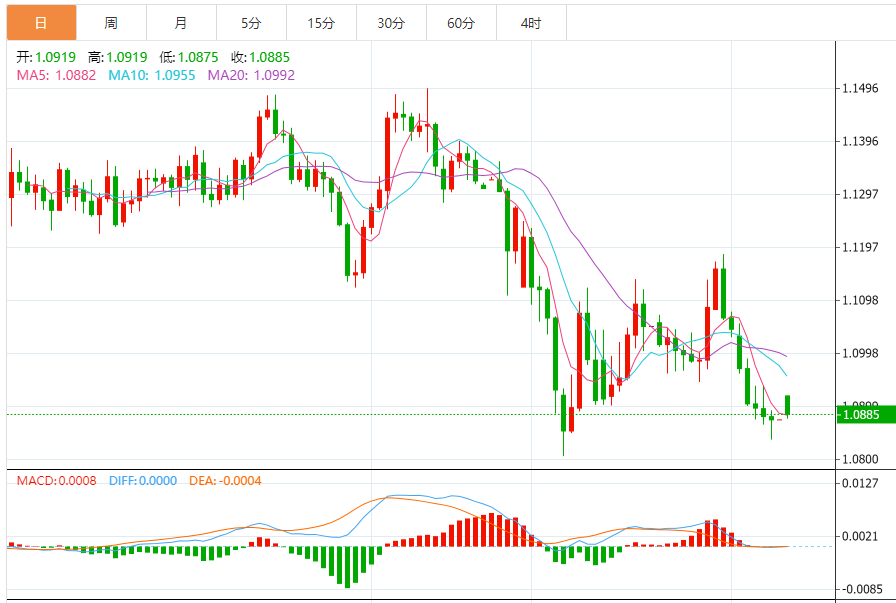This screenshot has height=603, width=896.
Task: Click the 1.1098 price axis label
Action: [x=861, y=300]
